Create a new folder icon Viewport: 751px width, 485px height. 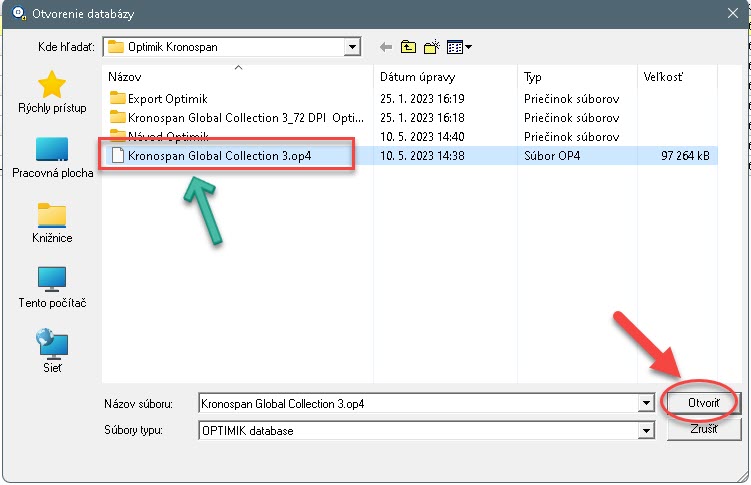(x=432, y=47)
